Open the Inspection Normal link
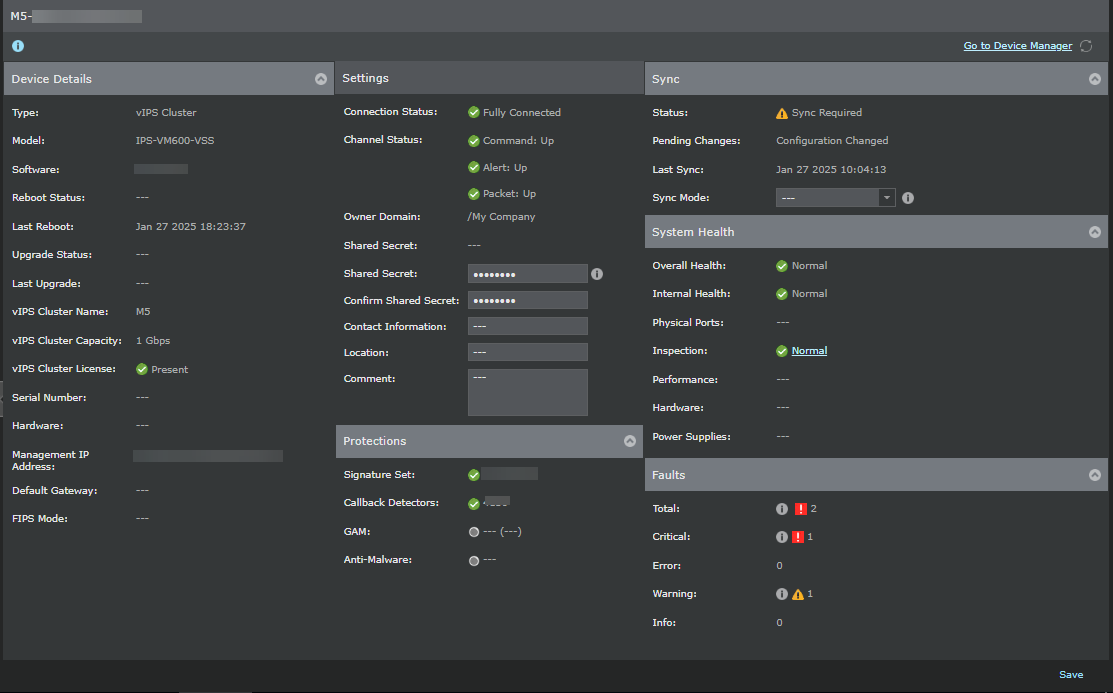 [809, 351]
